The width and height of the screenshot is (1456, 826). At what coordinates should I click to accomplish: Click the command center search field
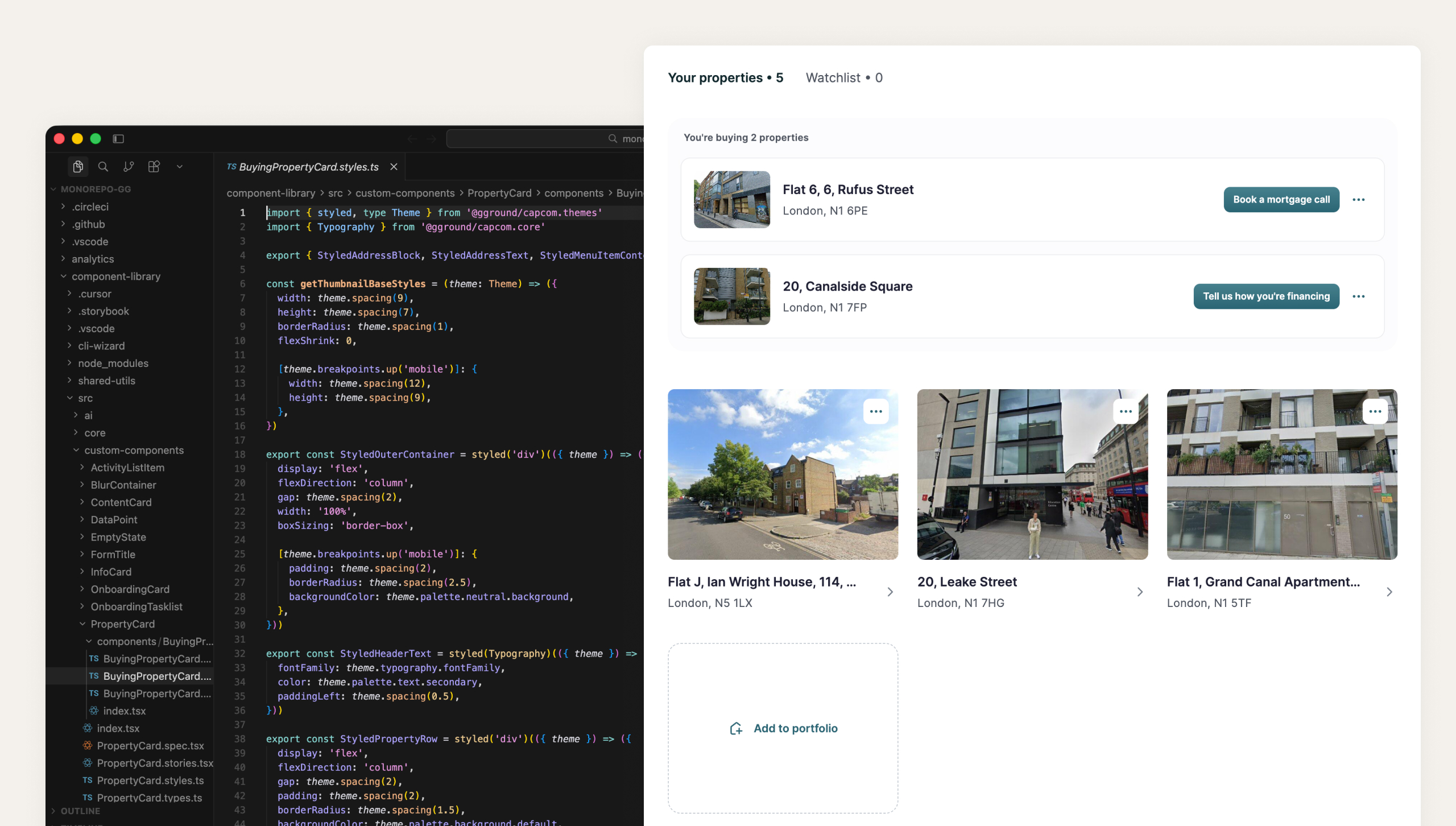(545, 138)
